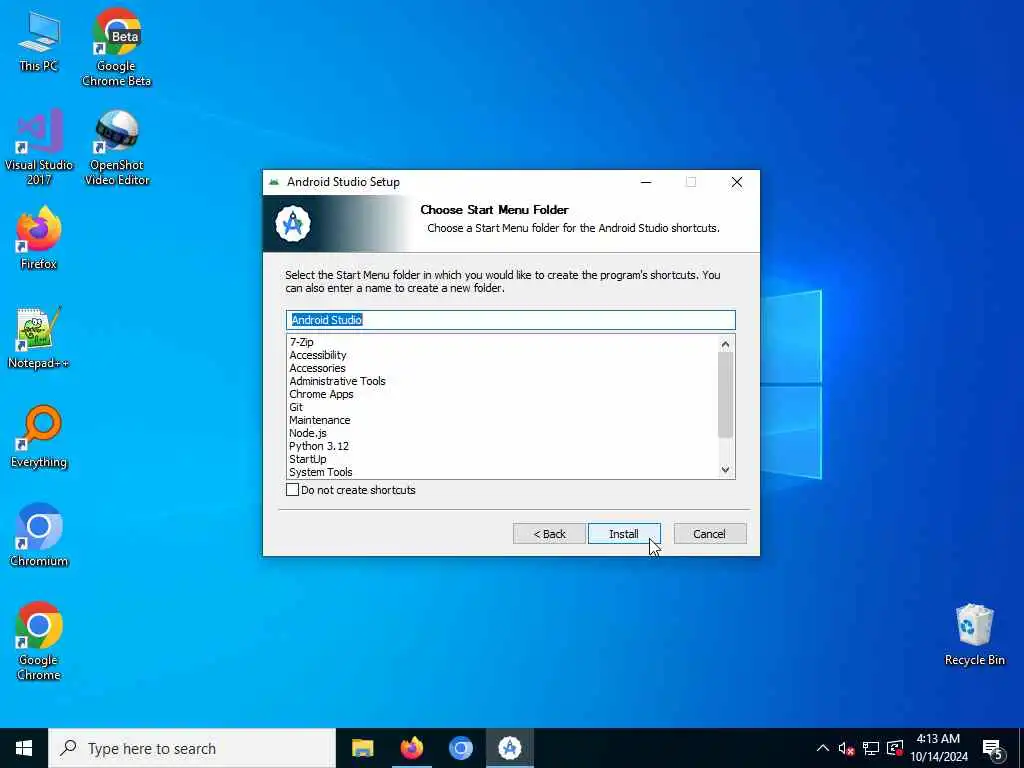Viewport: 1024px width, 768px height.
Task: Switch to Chromium in the taskbar
Action: (460, 748)
